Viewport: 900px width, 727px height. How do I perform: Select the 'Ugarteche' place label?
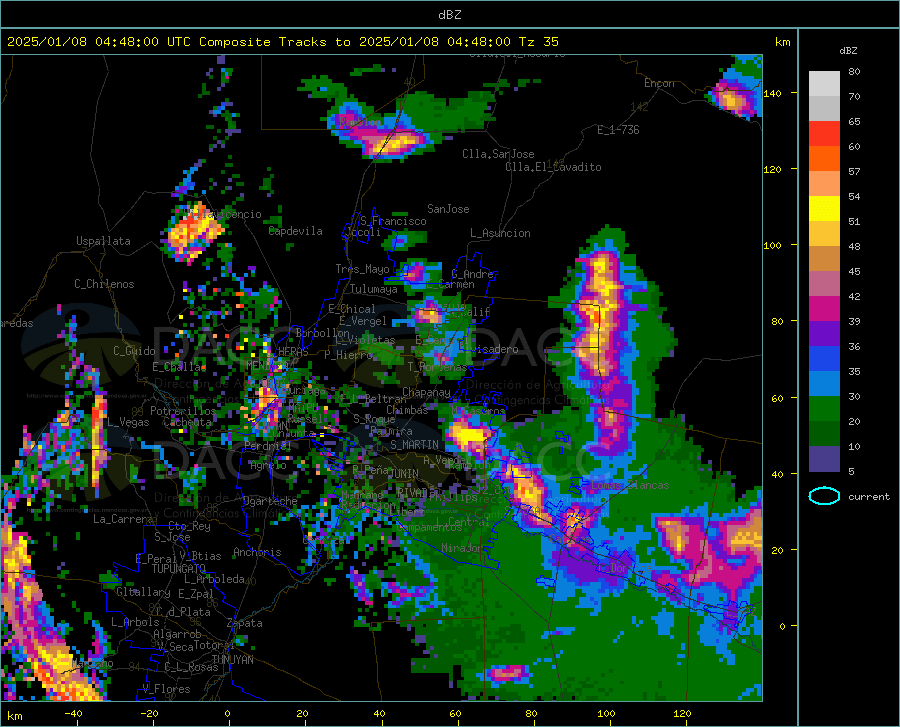[270, 501]
